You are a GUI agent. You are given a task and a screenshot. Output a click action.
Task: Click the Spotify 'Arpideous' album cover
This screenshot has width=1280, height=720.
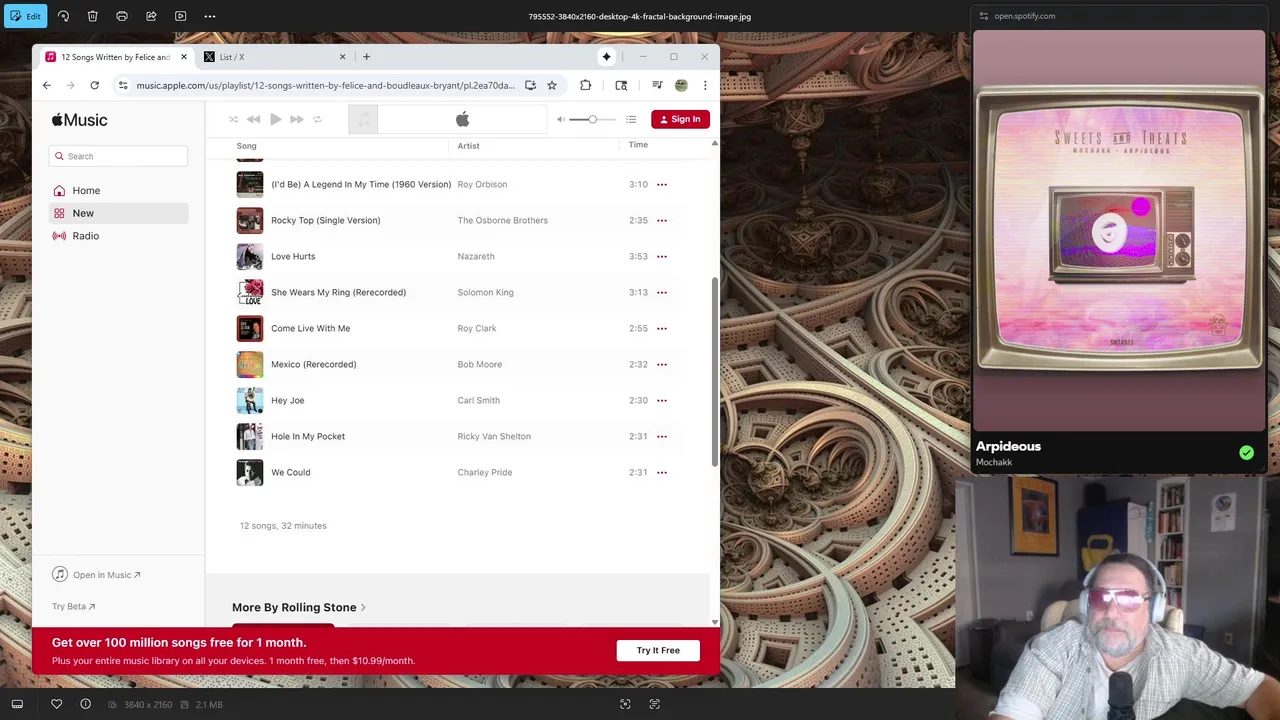click(x=1120, y=231)
